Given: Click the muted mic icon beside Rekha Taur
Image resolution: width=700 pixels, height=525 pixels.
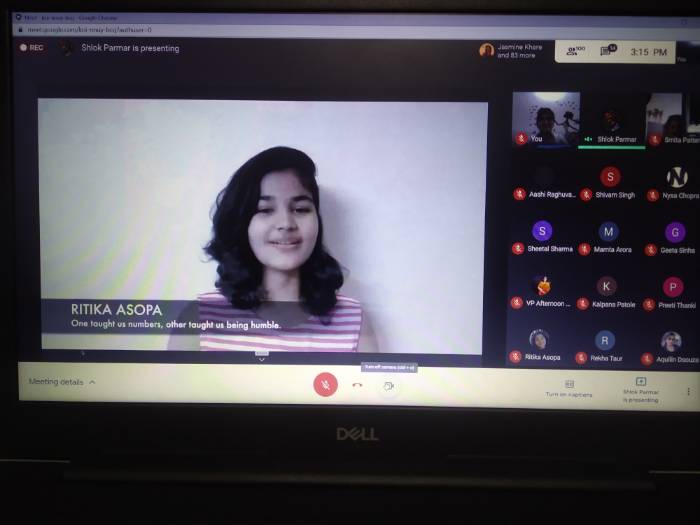Looking at the screenshot, I should [581, 358].
